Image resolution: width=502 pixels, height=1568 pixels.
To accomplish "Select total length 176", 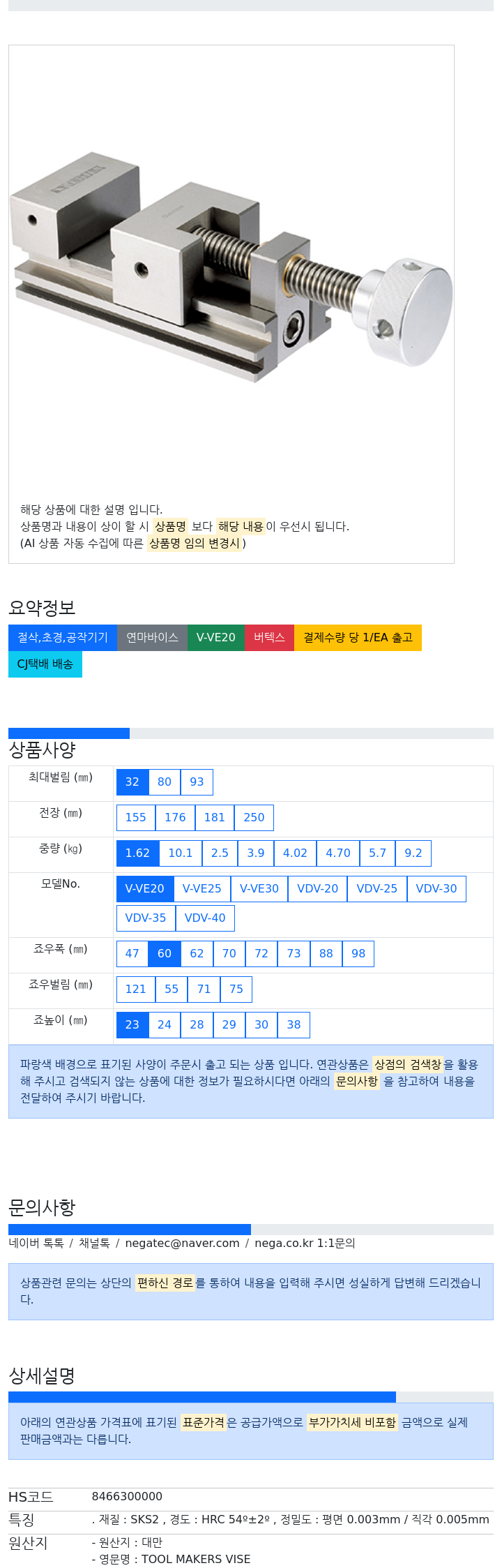I will point(175,818).
